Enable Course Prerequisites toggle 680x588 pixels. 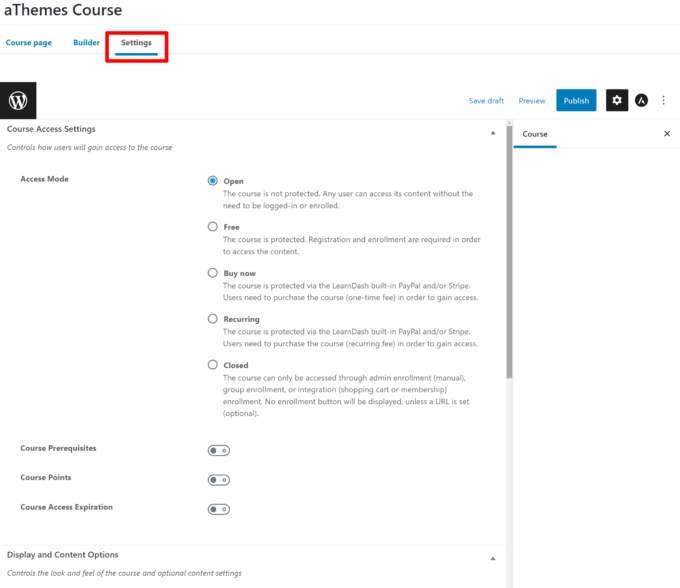[219, 451]
